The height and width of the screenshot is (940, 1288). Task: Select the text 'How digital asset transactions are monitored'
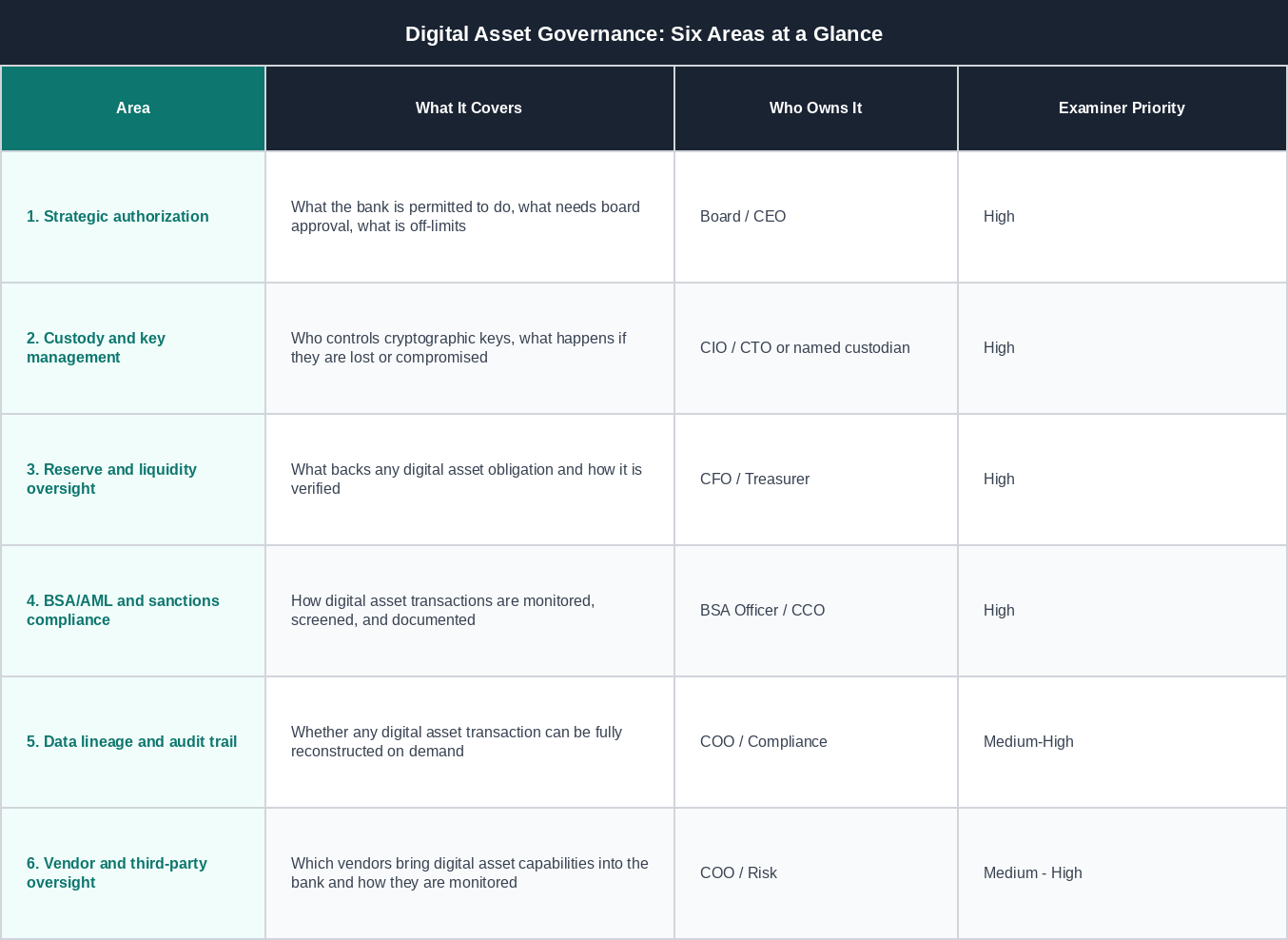click(441, 601)
